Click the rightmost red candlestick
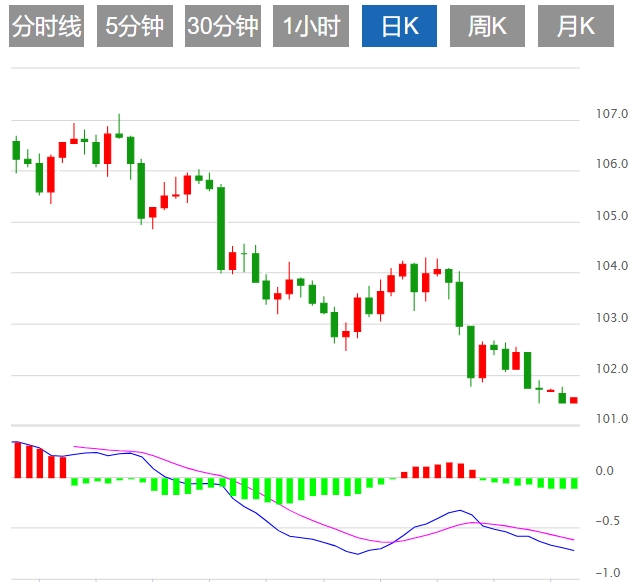 pos(574,400)
